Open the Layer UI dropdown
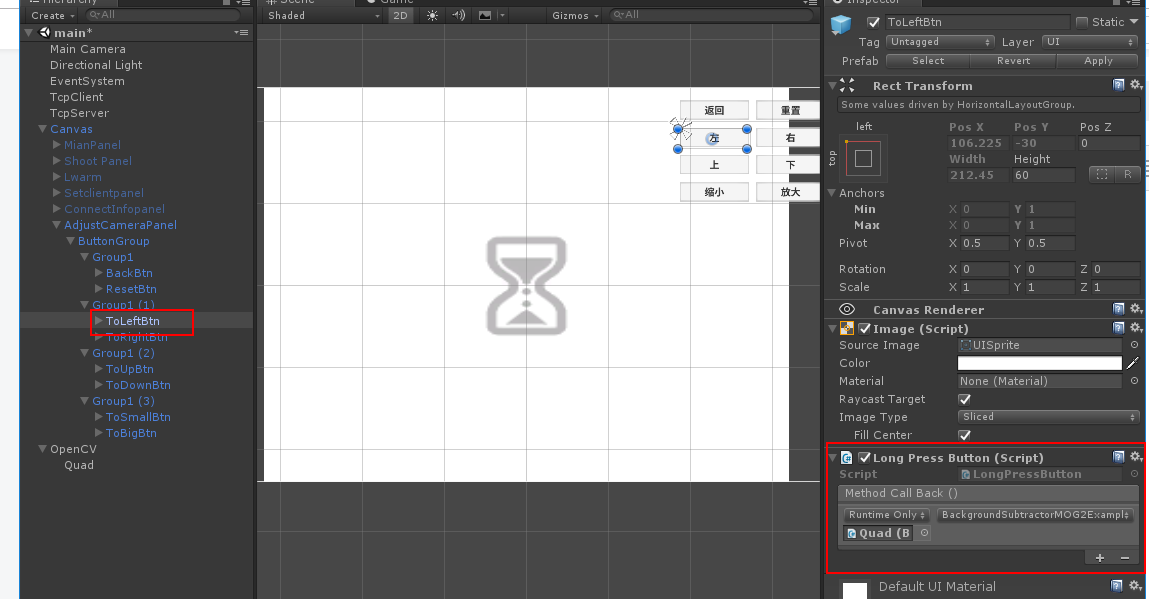This screenshot has height=599, width=1149. 1090,43
